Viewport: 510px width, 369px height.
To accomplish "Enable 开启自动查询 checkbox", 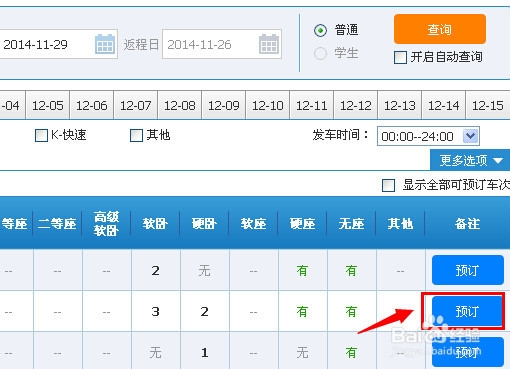I will coord(400,57).
